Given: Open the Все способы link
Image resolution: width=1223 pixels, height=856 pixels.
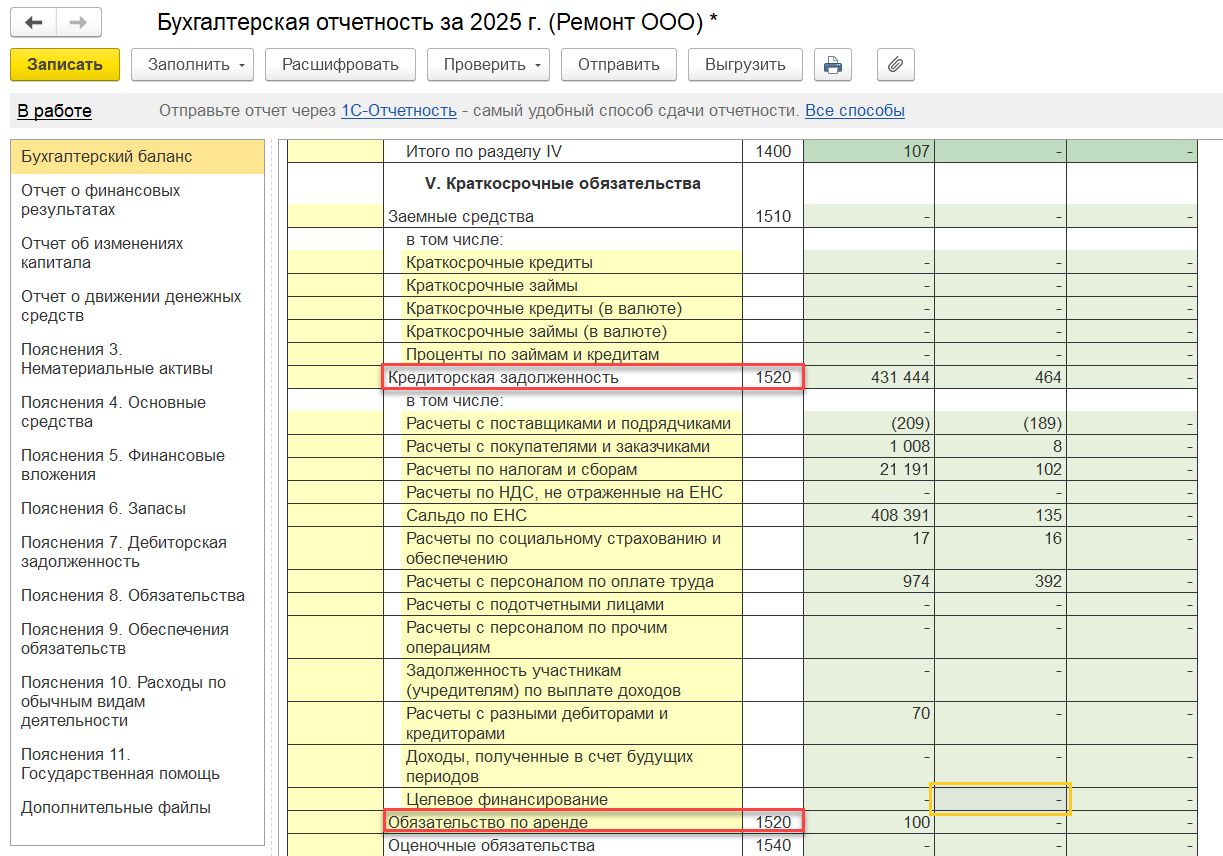Looking at the screenshot, I should [x=854, y=111].
